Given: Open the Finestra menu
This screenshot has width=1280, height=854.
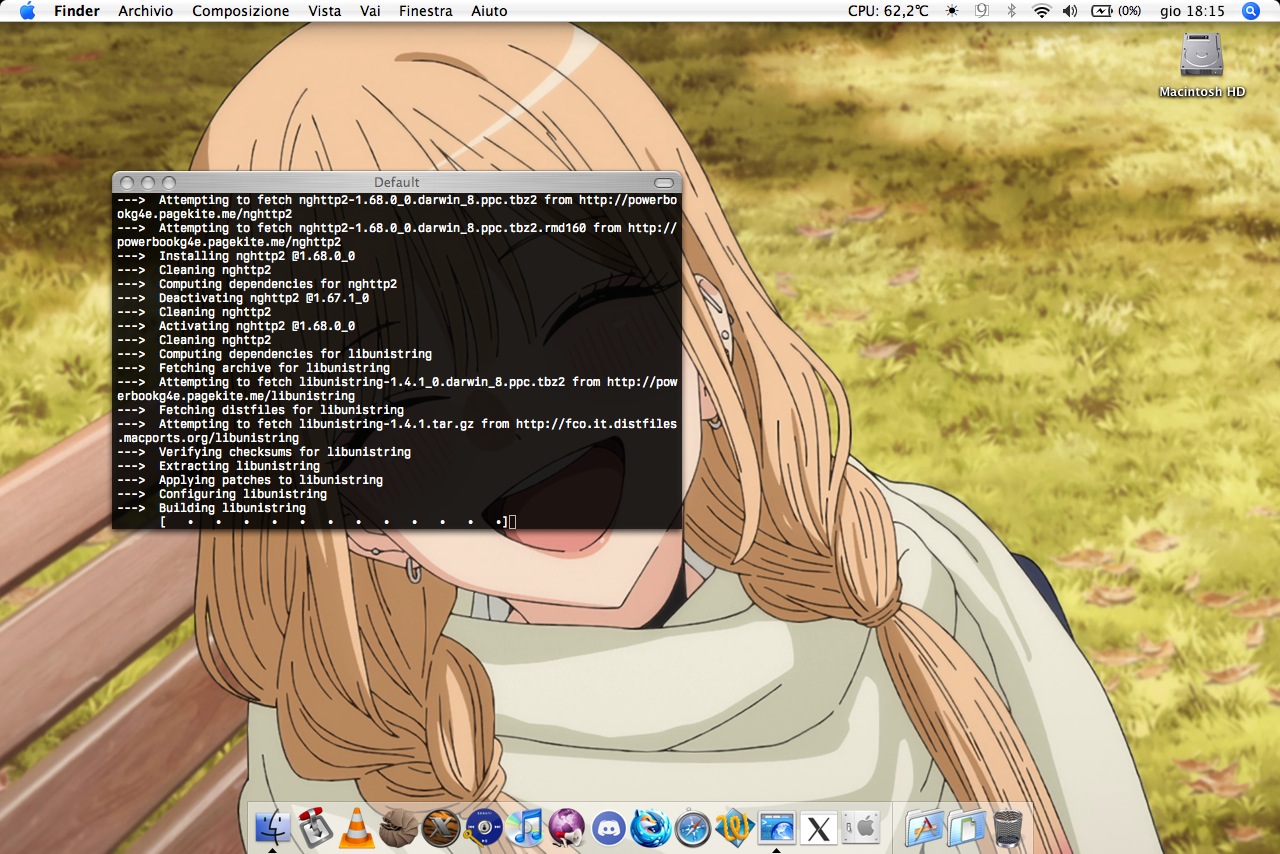Looking at the screenshot, I should point(425,11).
